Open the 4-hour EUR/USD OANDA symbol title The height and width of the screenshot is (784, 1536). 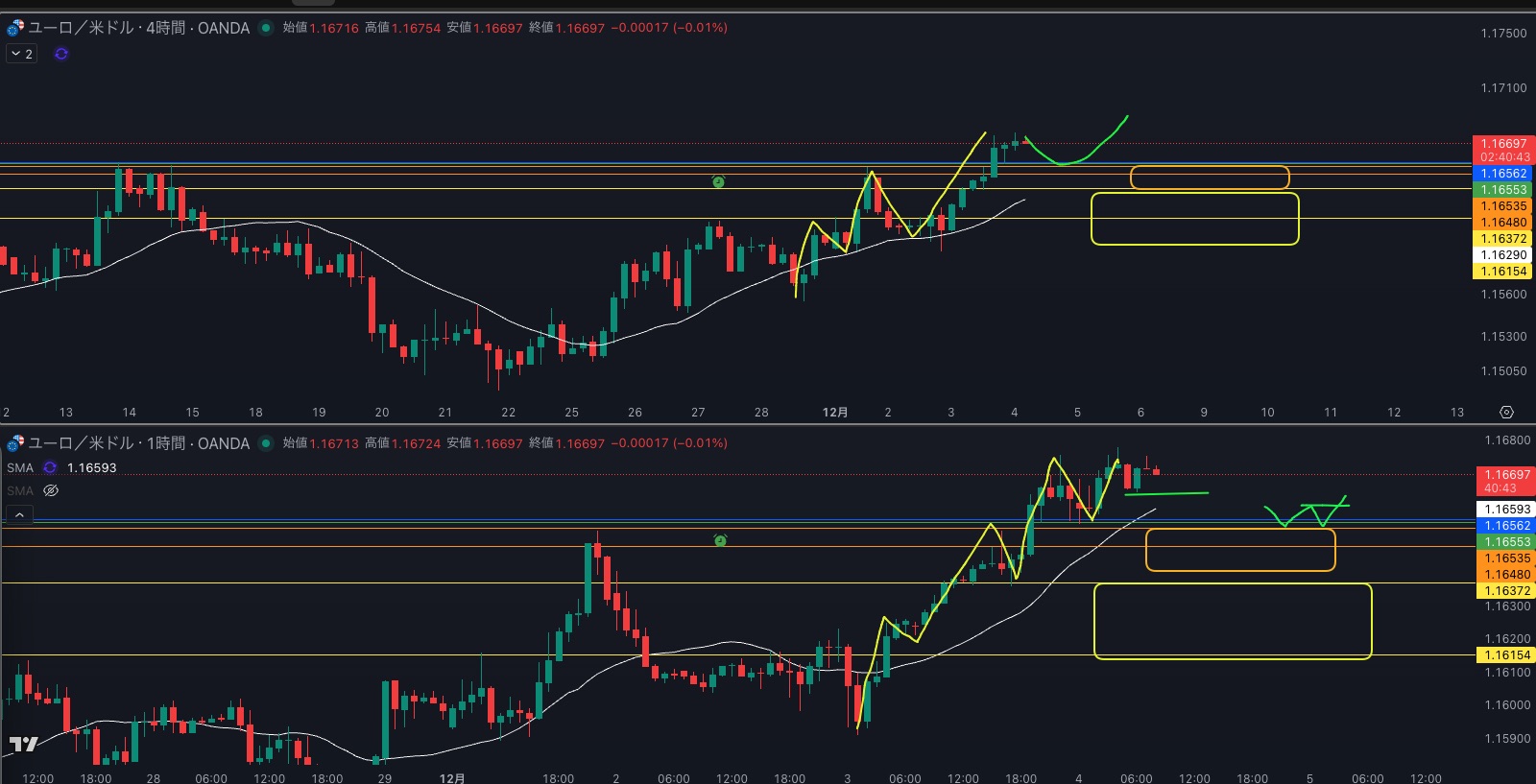point(139,28)
